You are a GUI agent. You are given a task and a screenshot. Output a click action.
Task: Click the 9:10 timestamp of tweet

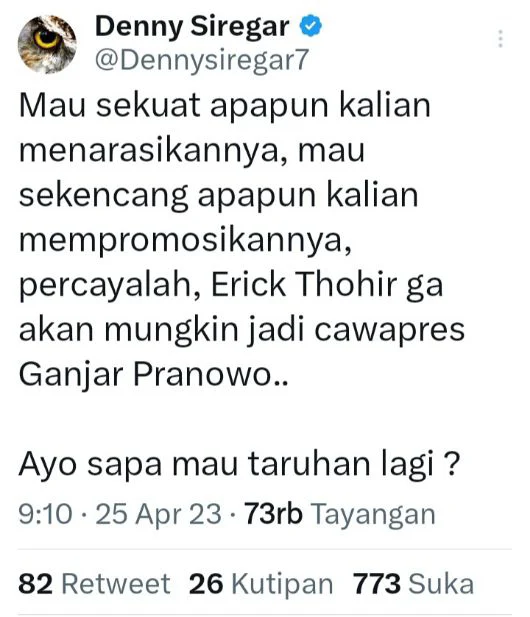pos(46,514)
